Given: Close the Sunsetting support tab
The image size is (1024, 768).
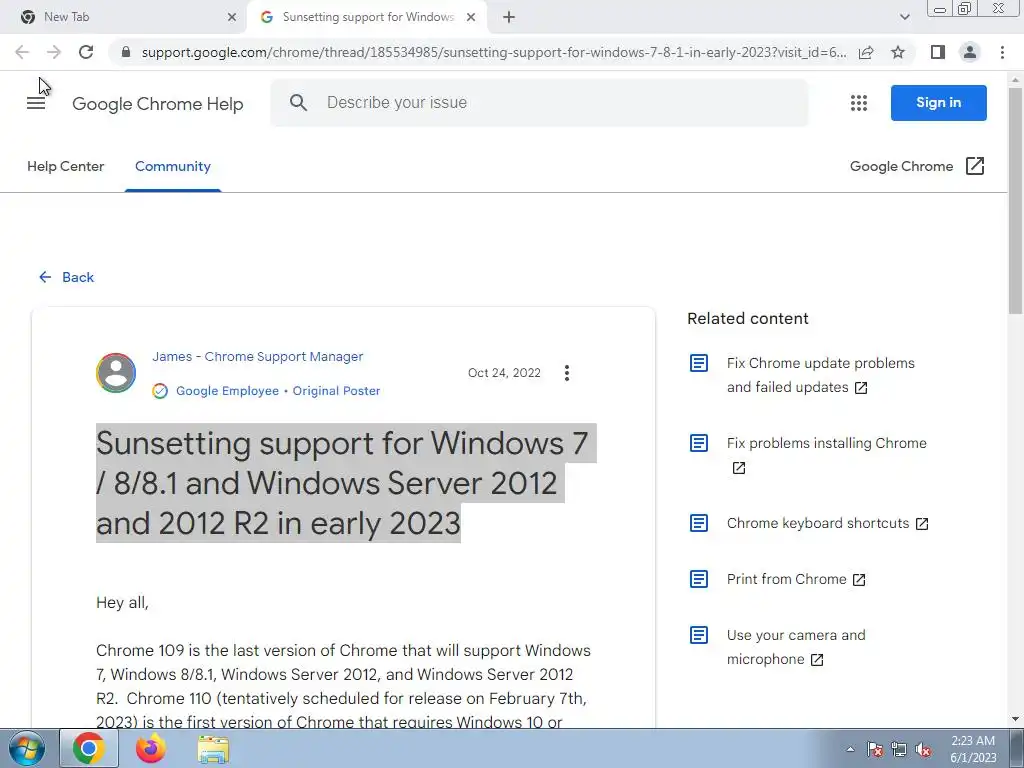Looking at the screenshot, I should 471,18.
